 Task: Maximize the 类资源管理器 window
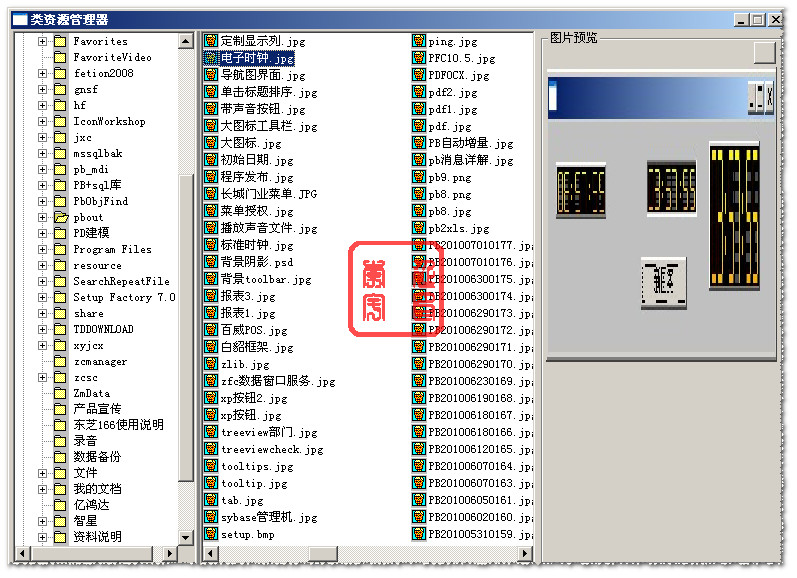757,20
